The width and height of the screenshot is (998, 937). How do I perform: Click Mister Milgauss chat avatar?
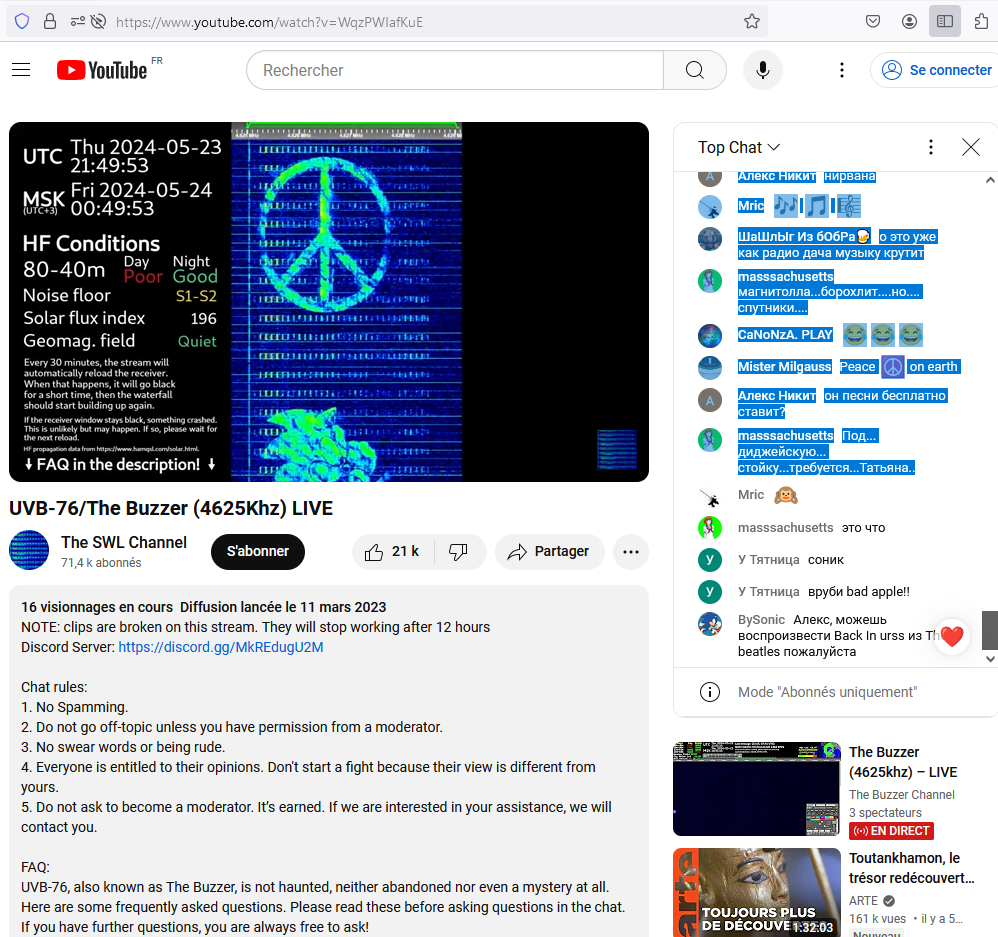point(710,367)
